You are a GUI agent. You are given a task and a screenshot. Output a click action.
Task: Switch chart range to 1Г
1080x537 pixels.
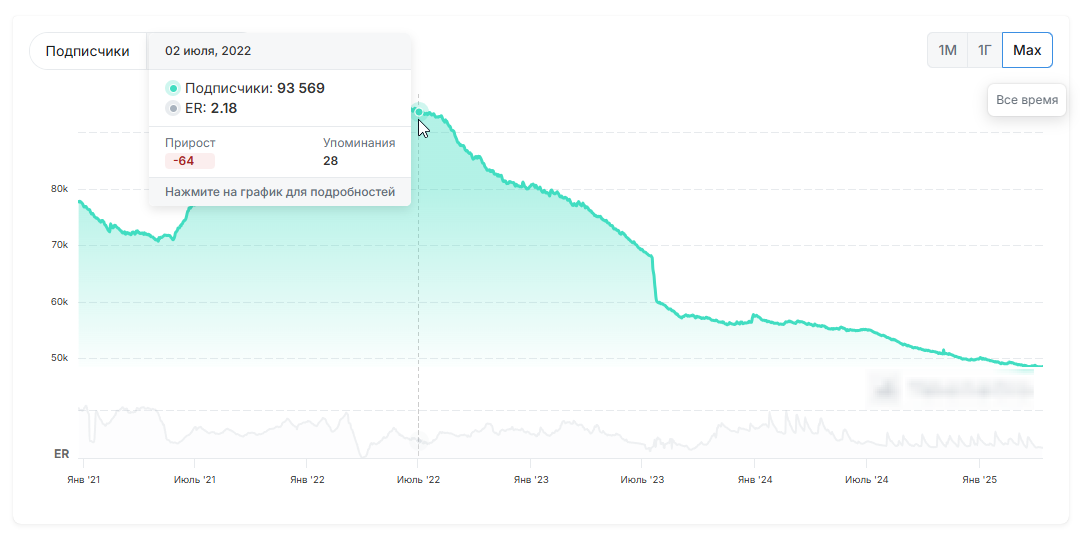984,50
